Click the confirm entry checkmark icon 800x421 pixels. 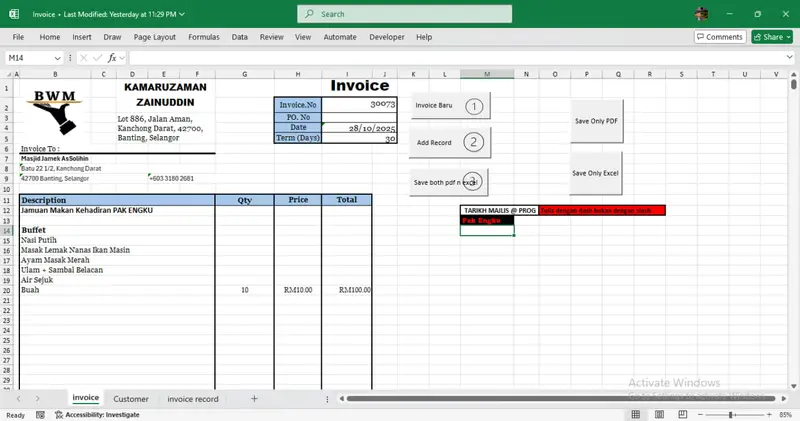[x=97, y=58]
